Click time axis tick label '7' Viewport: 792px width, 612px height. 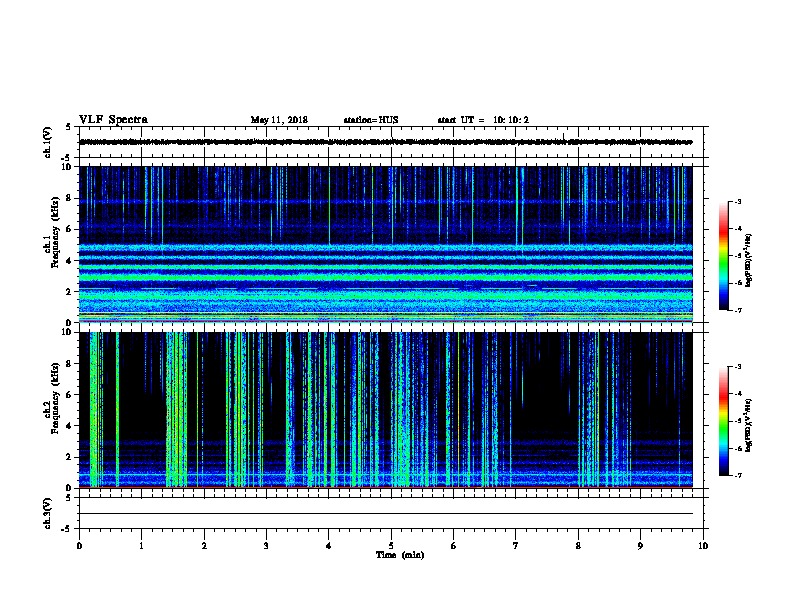pyautogui.click(x=516, y=546)
